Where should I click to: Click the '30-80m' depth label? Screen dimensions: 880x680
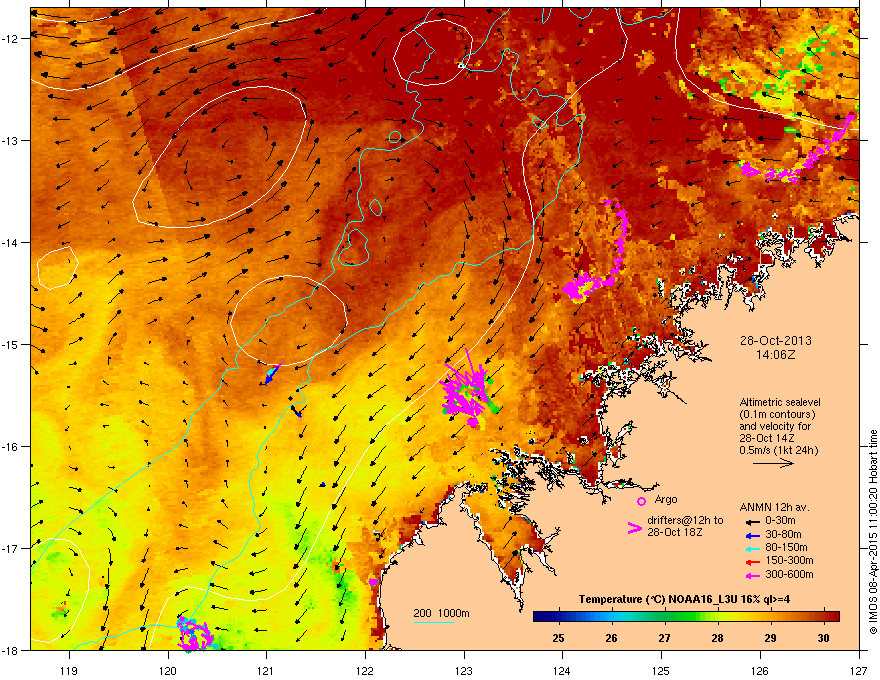tap(783, 534)
